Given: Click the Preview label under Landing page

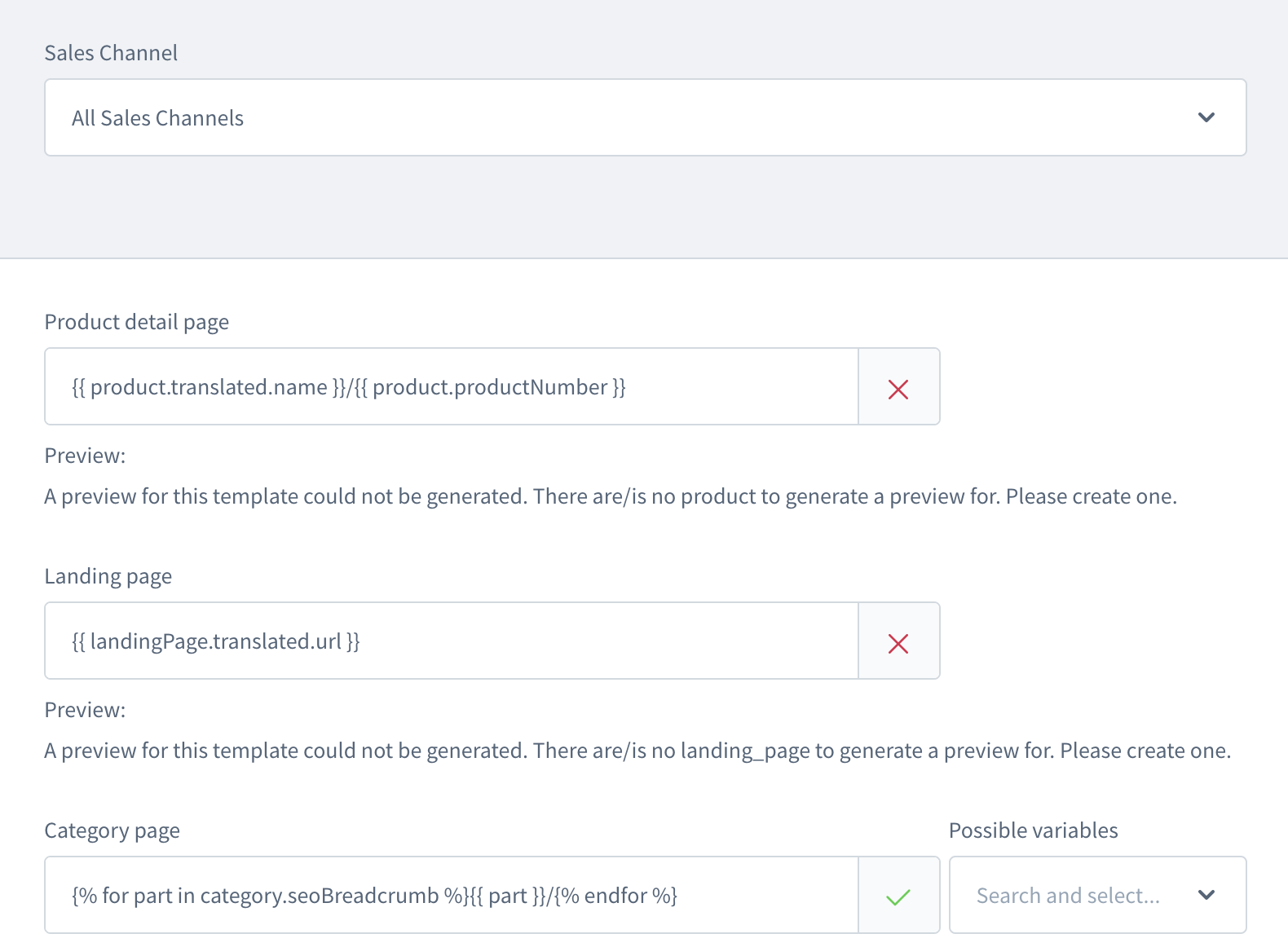Looking at the screenshot, I should coord(85,710).
